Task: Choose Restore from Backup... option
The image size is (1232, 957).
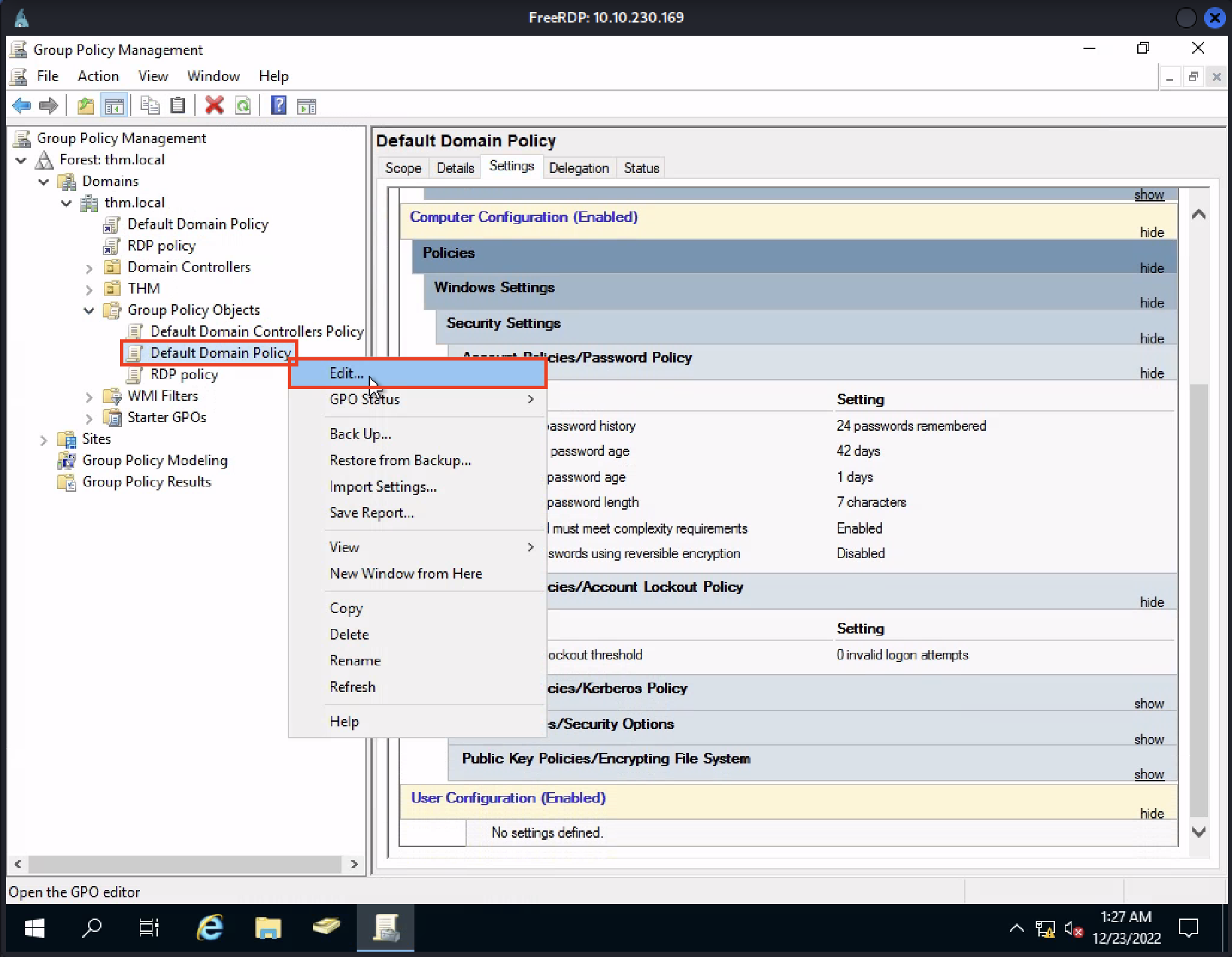Action: coord(417,461)
